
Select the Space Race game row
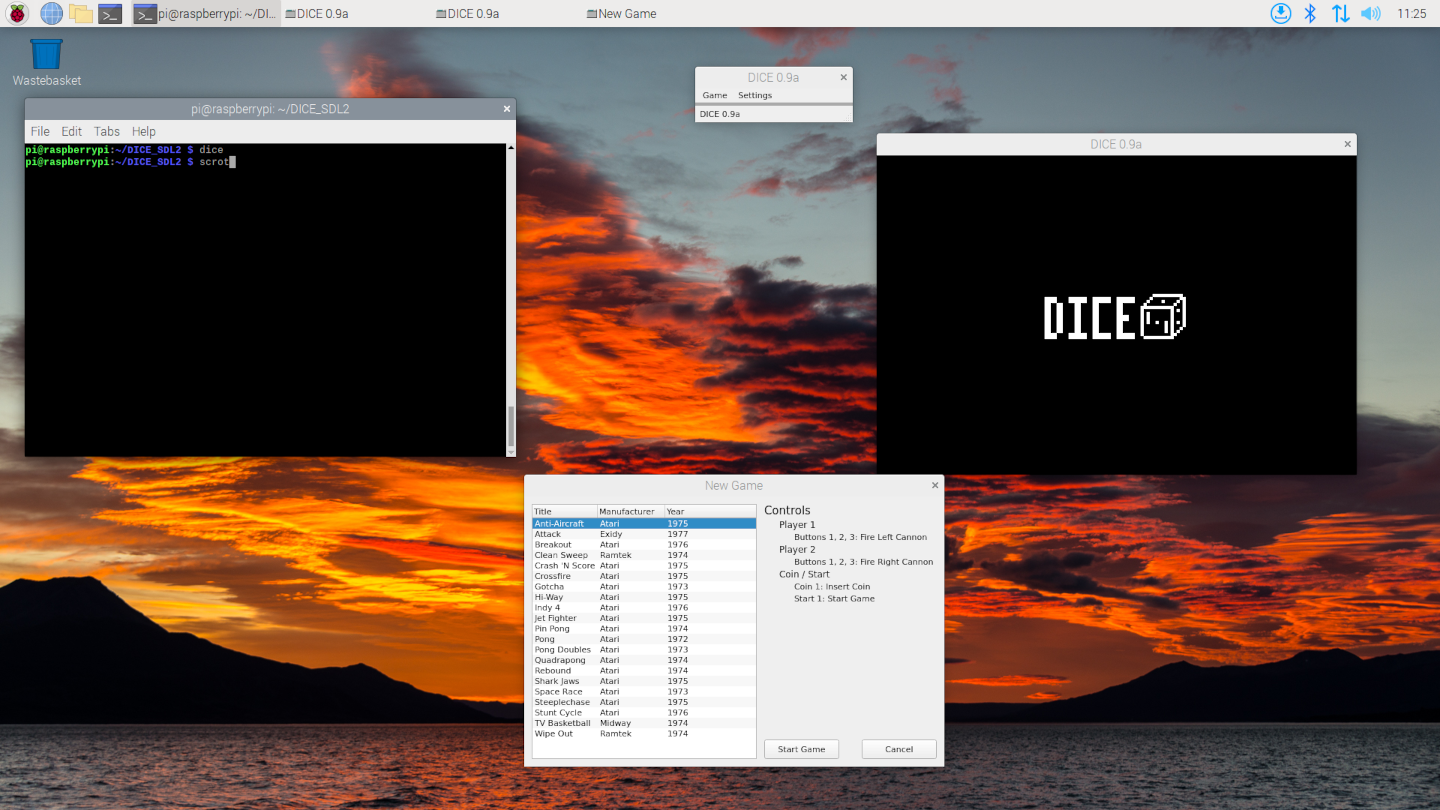coord(644,691)
